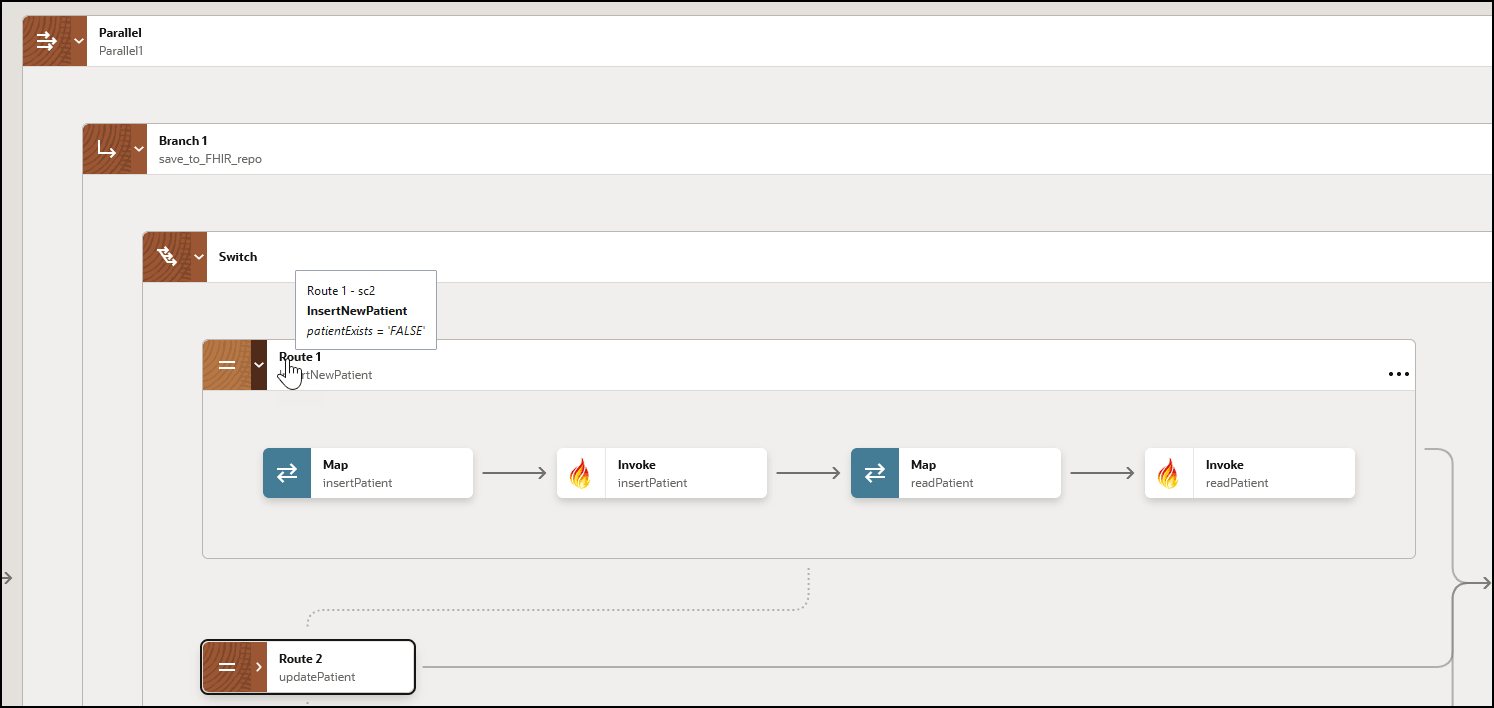Click the Invoke insertPatient label

pos(652,482)
